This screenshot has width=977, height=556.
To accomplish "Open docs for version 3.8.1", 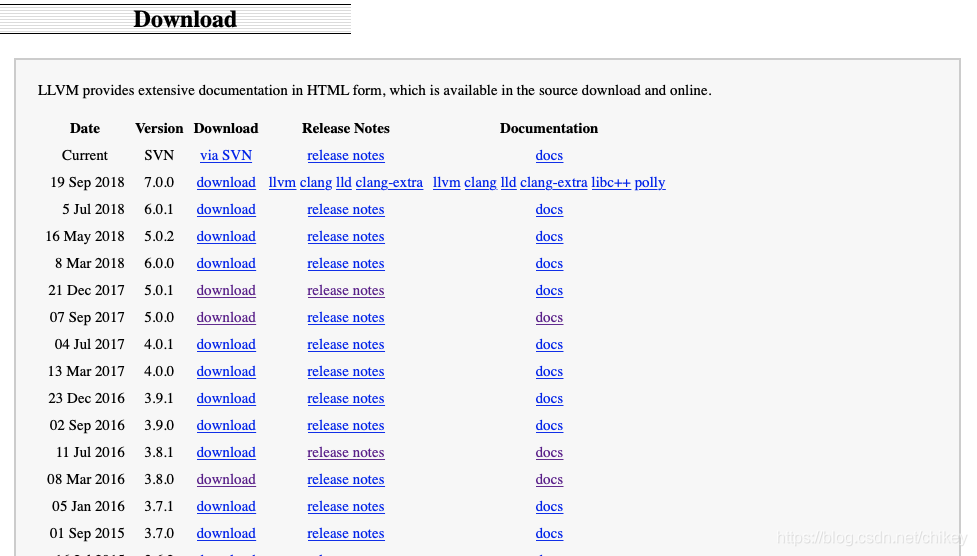I will point(549,453).
